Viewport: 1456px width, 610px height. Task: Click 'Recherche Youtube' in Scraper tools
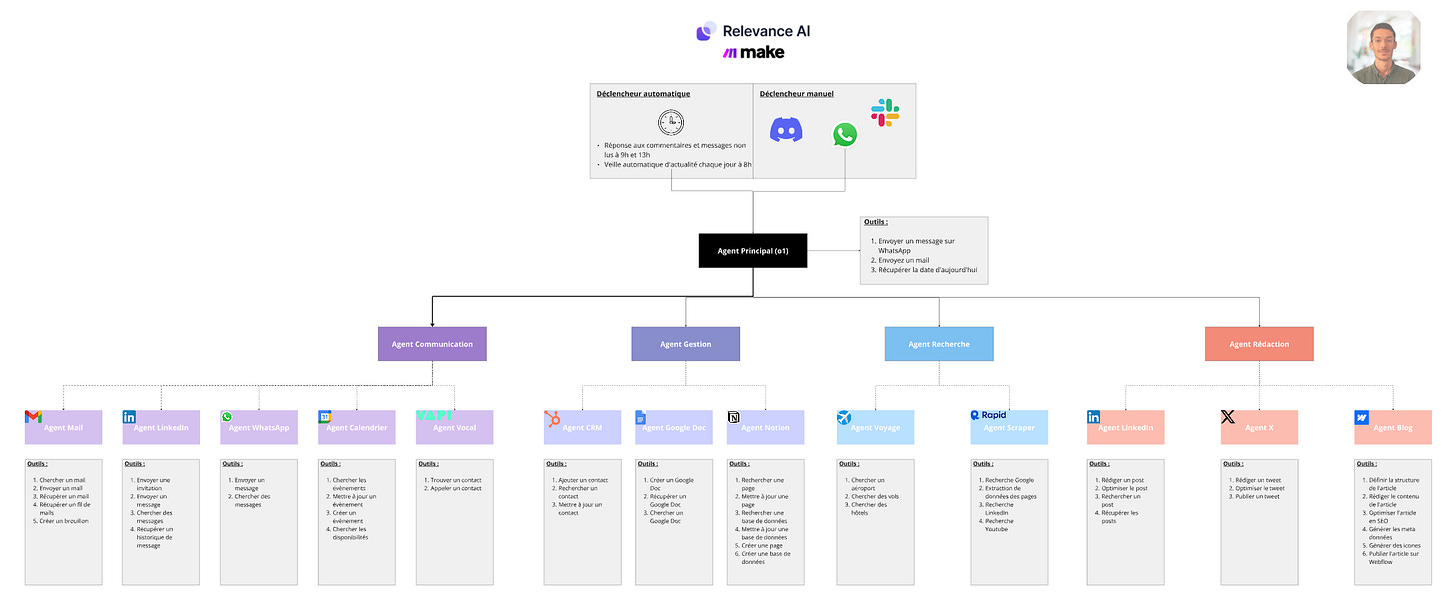[x=1000, y=525]
